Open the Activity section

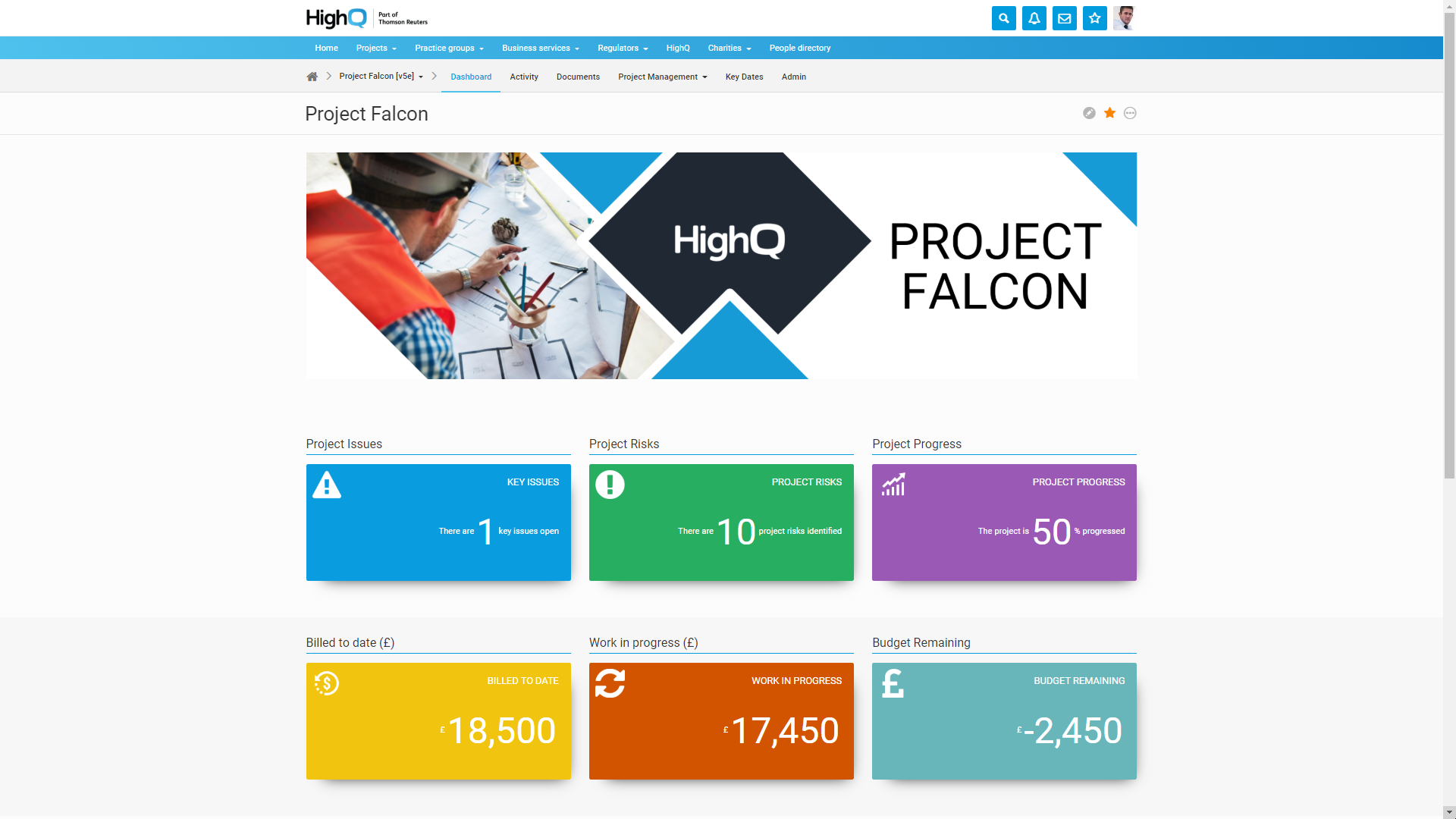(x=524, y=76)
